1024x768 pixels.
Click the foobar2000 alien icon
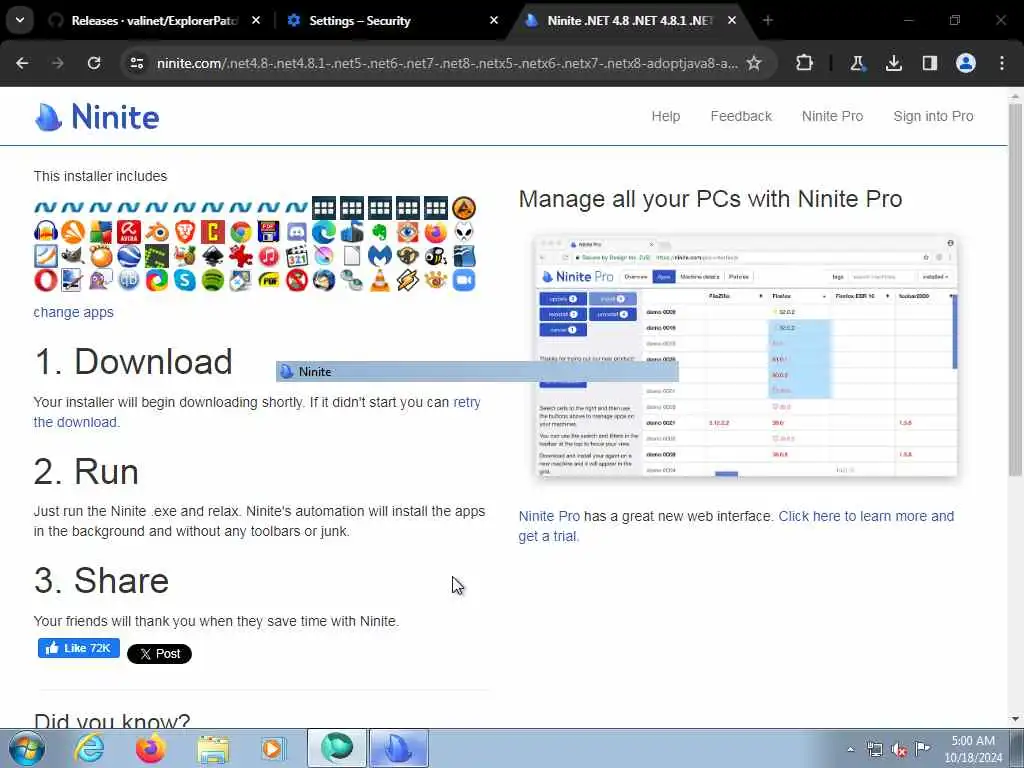click(464, 232)
